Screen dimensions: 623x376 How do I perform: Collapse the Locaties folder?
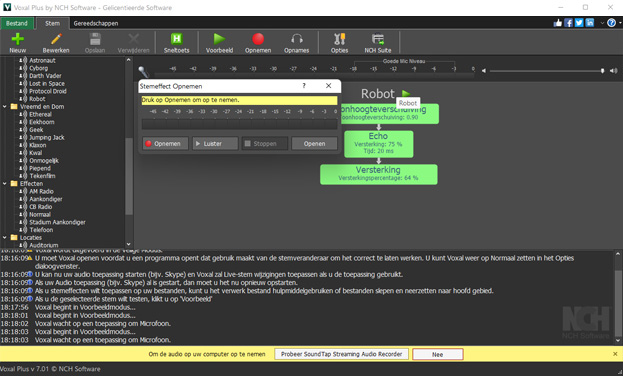5,238
